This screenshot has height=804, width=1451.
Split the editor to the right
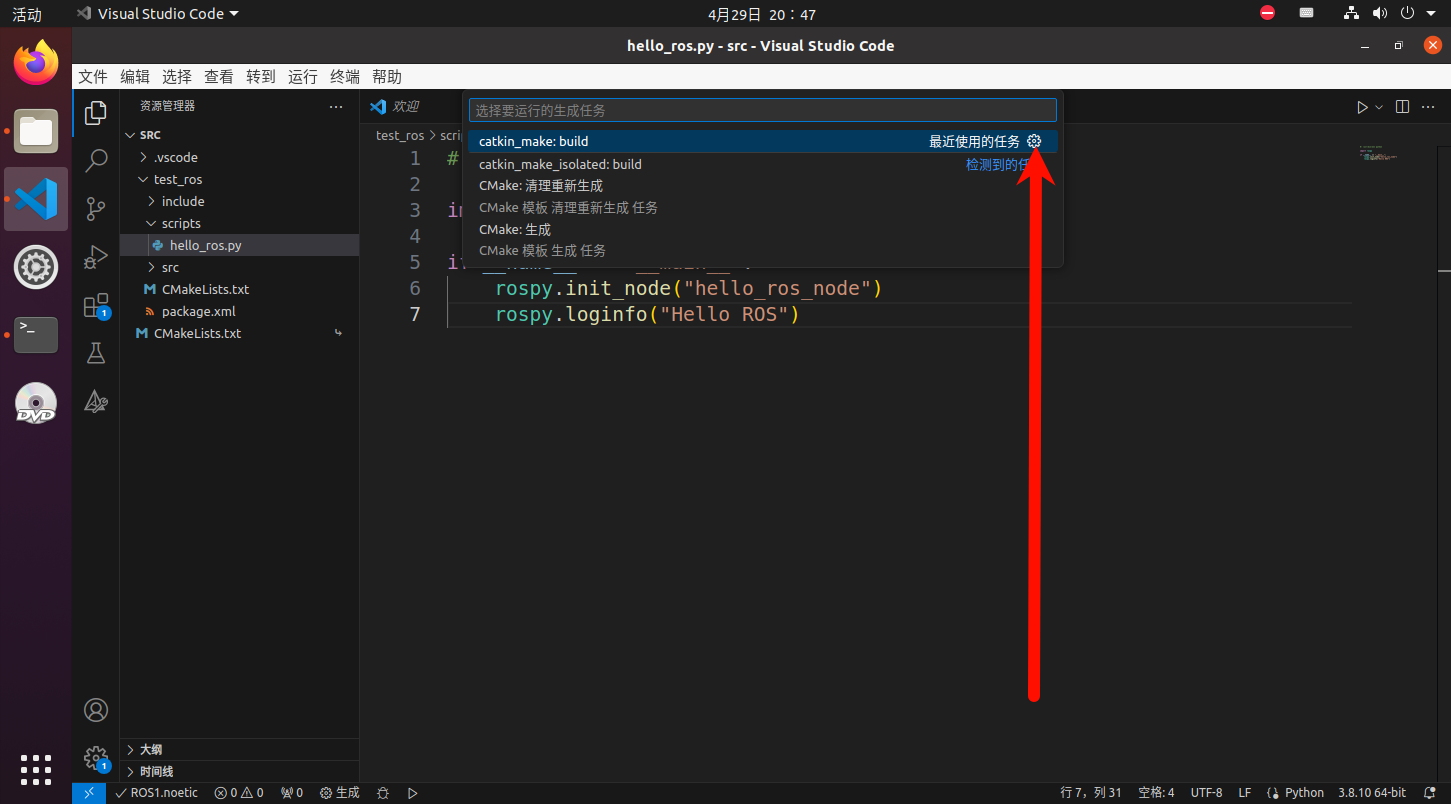1402,107
